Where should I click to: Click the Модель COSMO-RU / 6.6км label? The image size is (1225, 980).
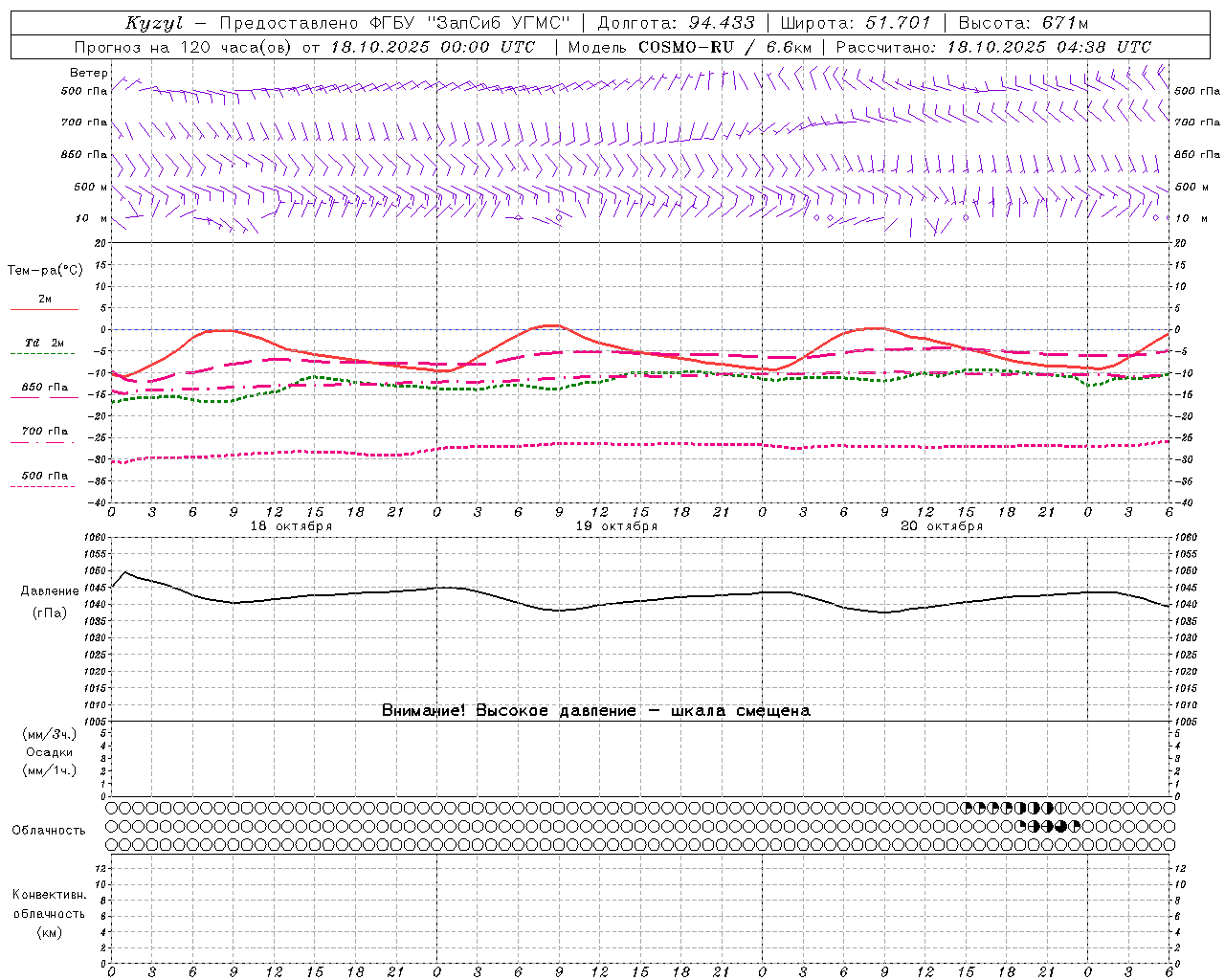pyautogui.click(x=689, y=47)
